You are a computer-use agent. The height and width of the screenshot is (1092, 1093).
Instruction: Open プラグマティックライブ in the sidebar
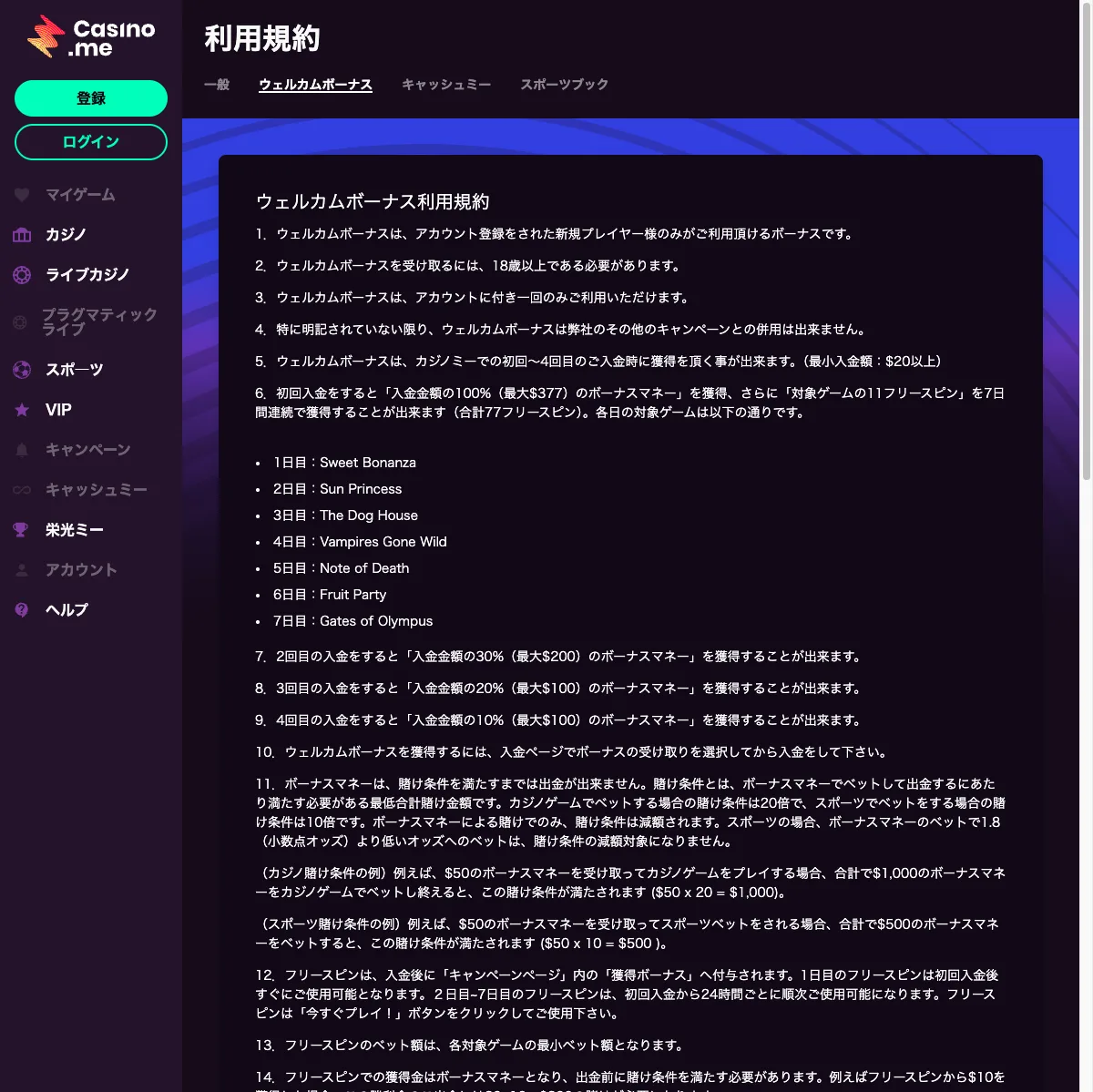tap(99, 322)
